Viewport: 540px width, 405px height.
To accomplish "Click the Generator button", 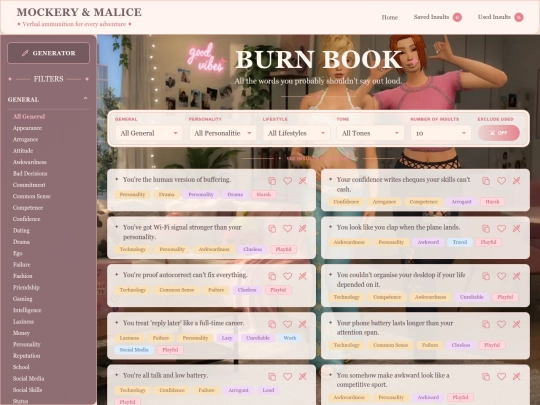I will (x=49, y=53).
